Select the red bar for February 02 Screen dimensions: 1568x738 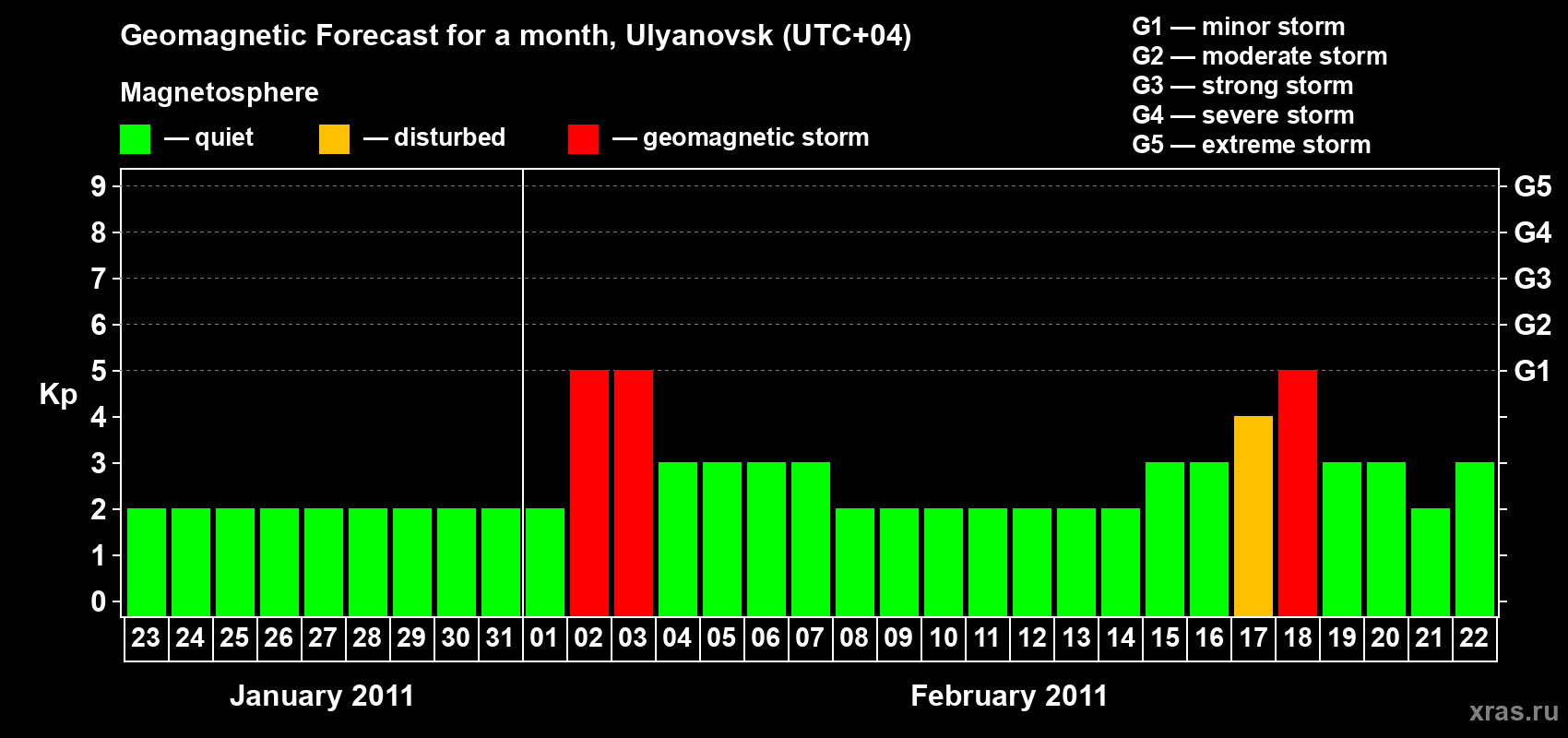coord(589,493)
